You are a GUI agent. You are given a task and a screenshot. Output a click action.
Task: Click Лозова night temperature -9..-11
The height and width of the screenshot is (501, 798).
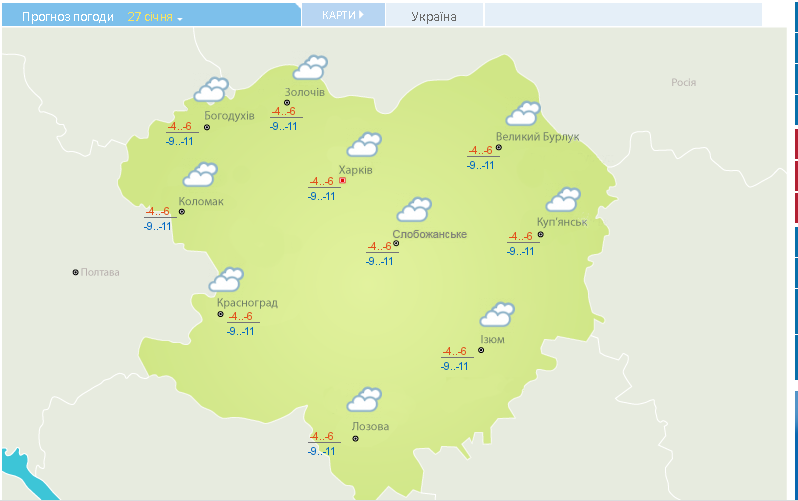coord(322,451)
